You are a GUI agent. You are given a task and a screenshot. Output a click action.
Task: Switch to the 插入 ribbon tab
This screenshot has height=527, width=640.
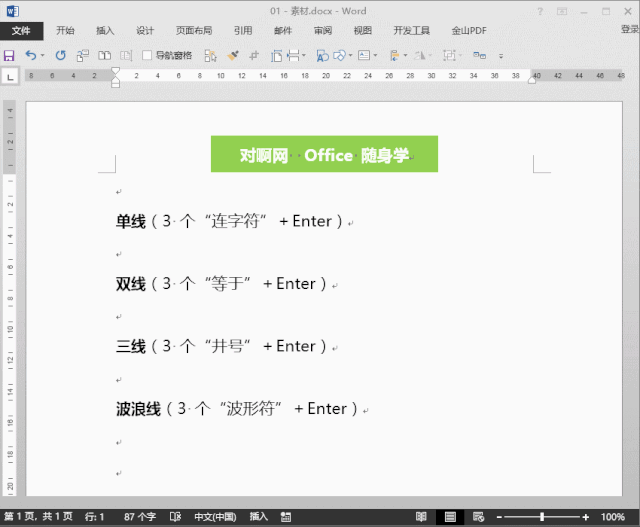click(105, 31)
